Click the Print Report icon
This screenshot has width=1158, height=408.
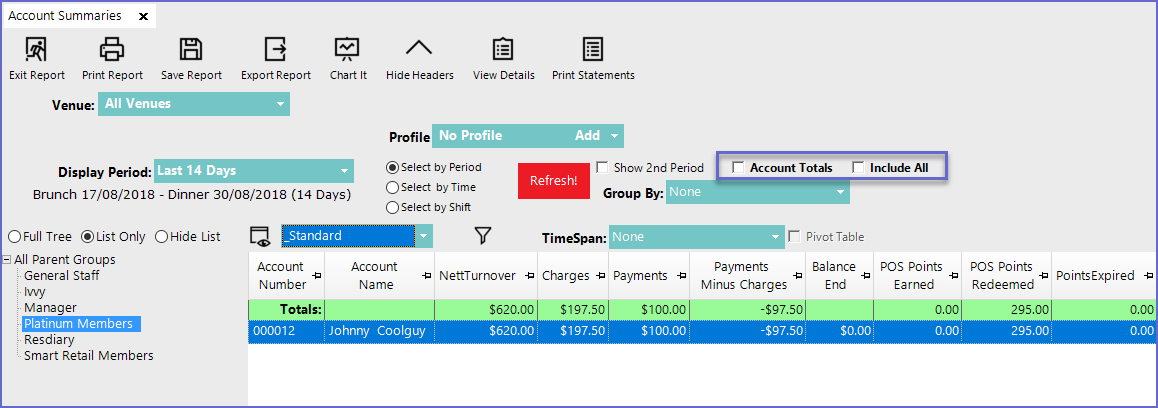point(111,49)
